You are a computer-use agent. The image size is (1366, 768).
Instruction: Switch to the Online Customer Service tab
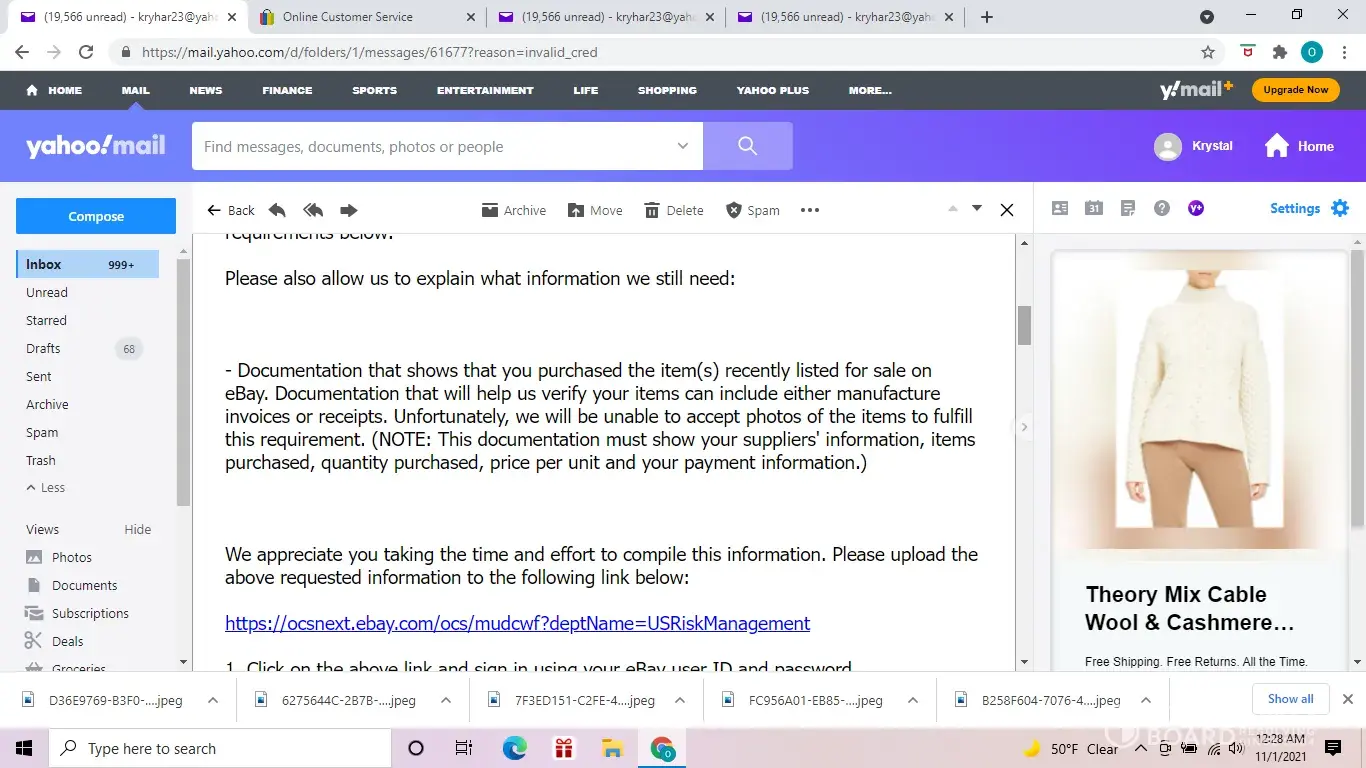coord(360,17)
